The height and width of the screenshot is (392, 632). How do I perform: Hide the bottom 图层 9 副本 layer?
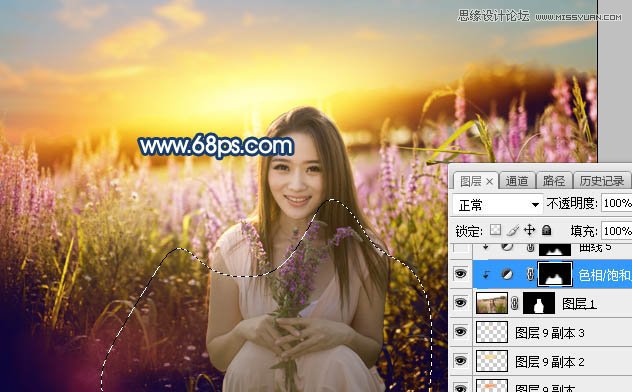[460, 388]
